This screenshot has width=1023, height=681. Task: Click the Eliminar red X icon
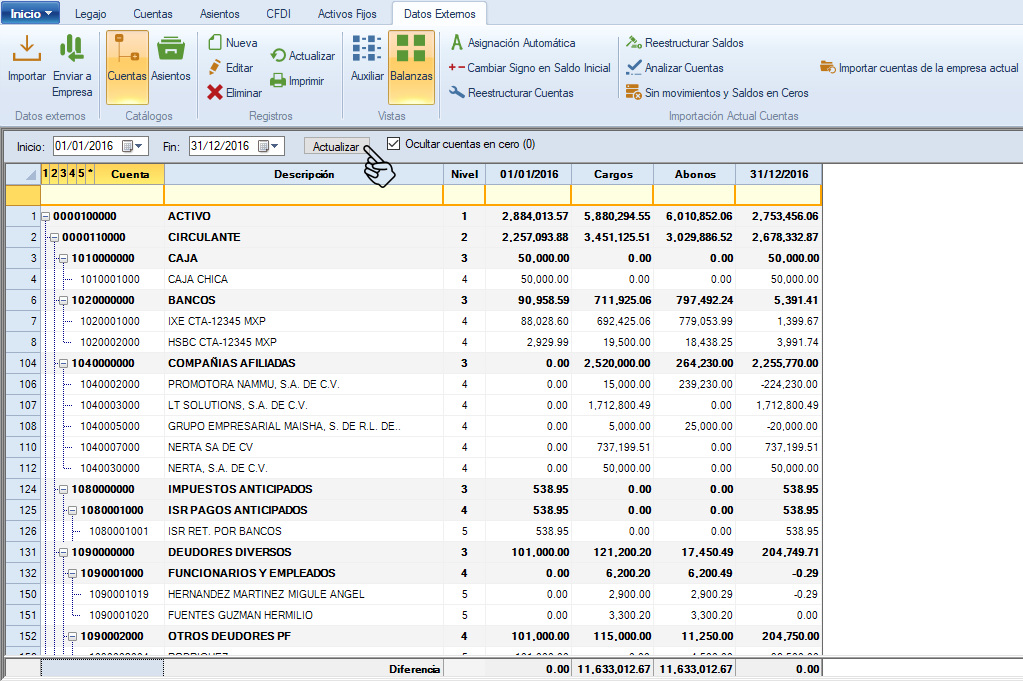pyautogui.click(x=215, y=92)
